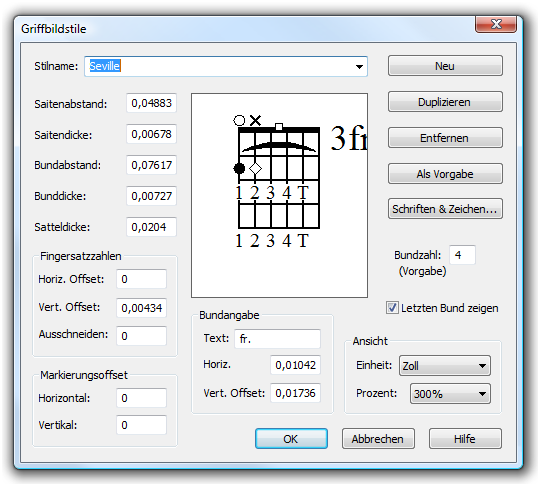This screenshot has height=492, width=546.
Task: Confirm the dialog with the OK button
Action: pos(291,439)
